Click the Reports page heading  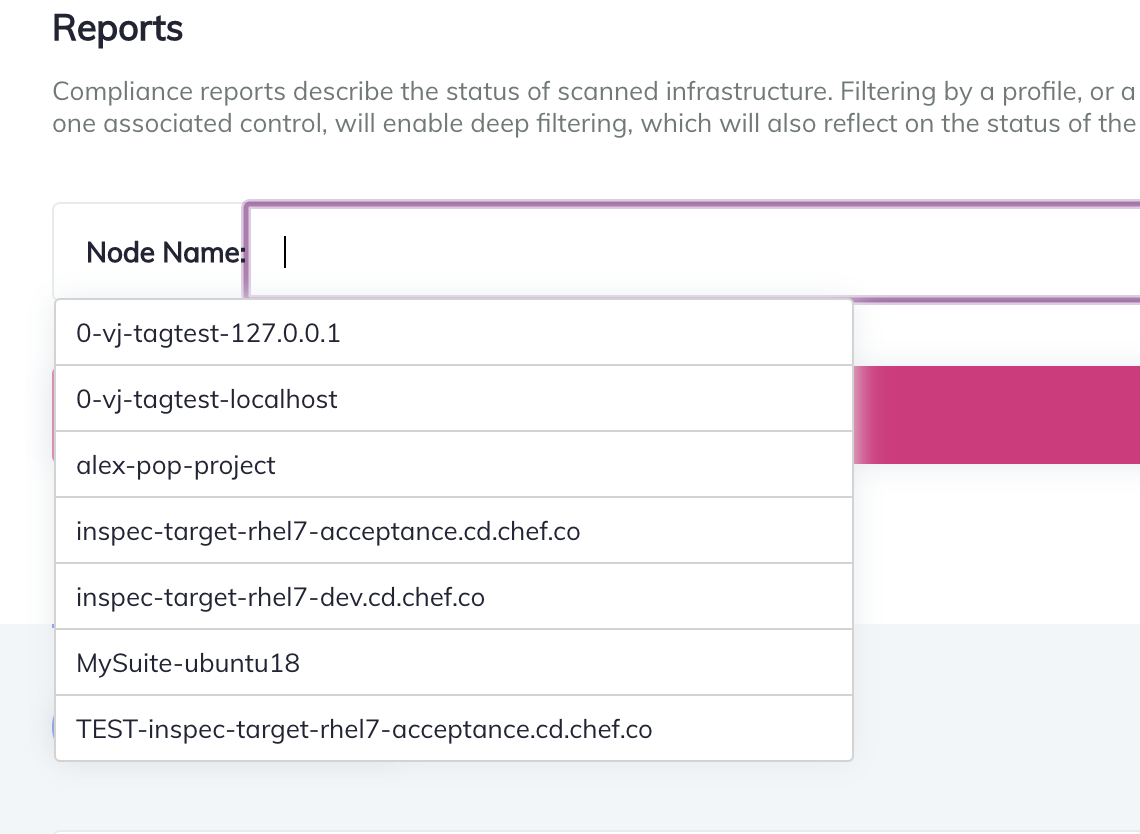(x=117, y=28)
